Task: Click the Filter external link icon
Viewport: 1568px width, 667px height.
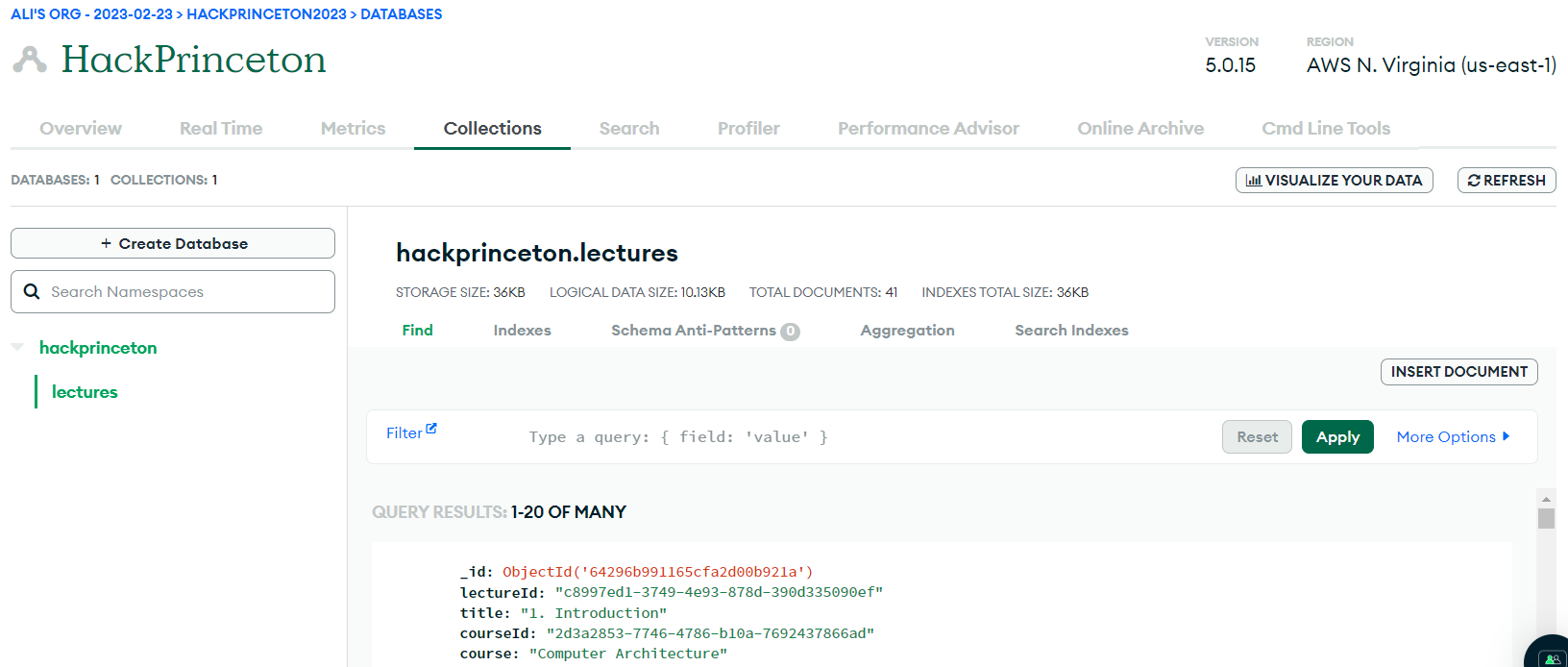Action: [431, 429]
